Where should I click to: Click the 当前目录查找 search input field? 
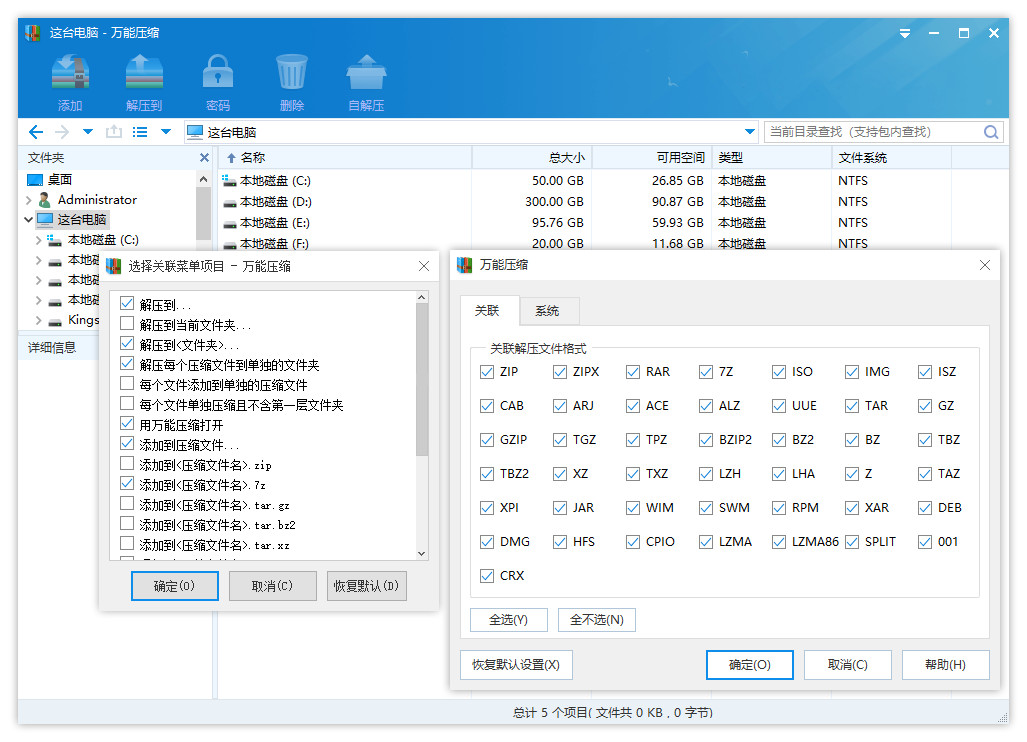coord(870,132)
